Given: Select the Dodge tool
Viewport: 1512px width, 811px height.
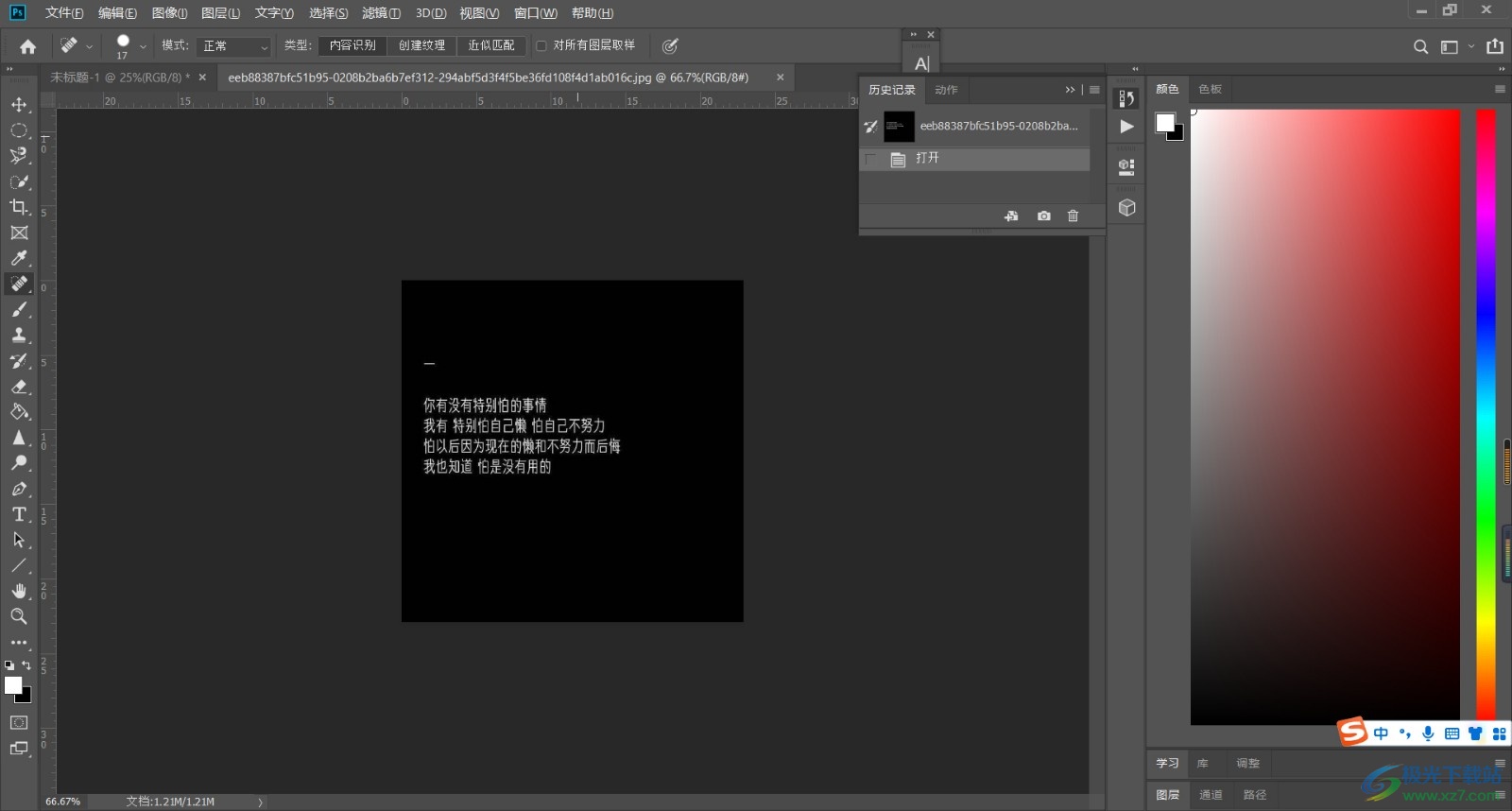Looking at the screenshot, I should pyautogui.click(x=19, y=463).
